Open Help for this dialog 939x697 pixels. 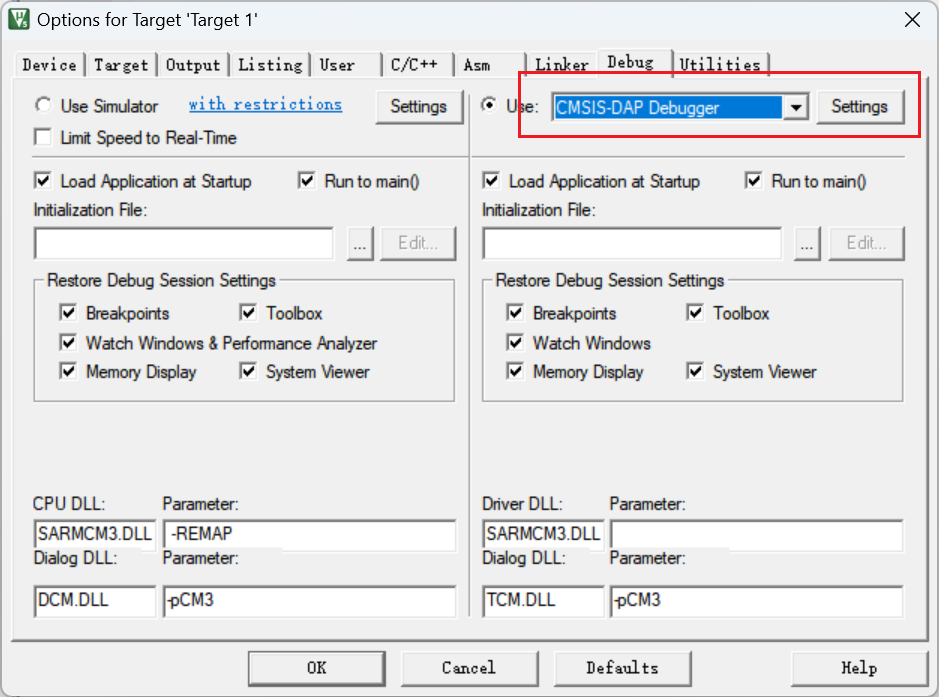tap(859, 668)
